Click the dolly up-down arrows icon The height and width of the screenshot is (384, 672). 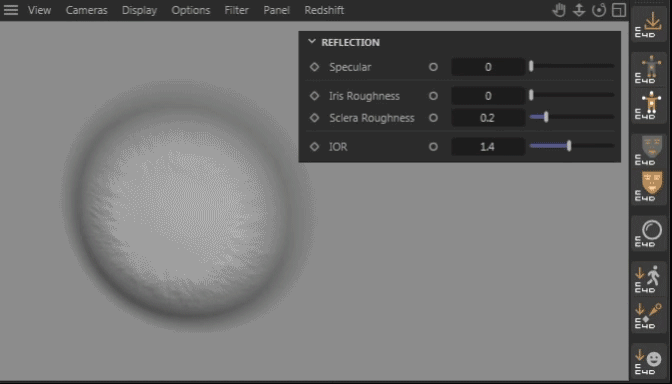tap(579, 10)
